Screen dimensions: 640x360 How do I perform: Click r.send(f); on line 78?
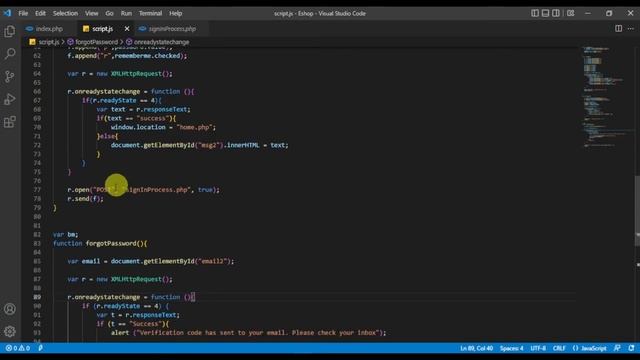(x=85, y=199)
